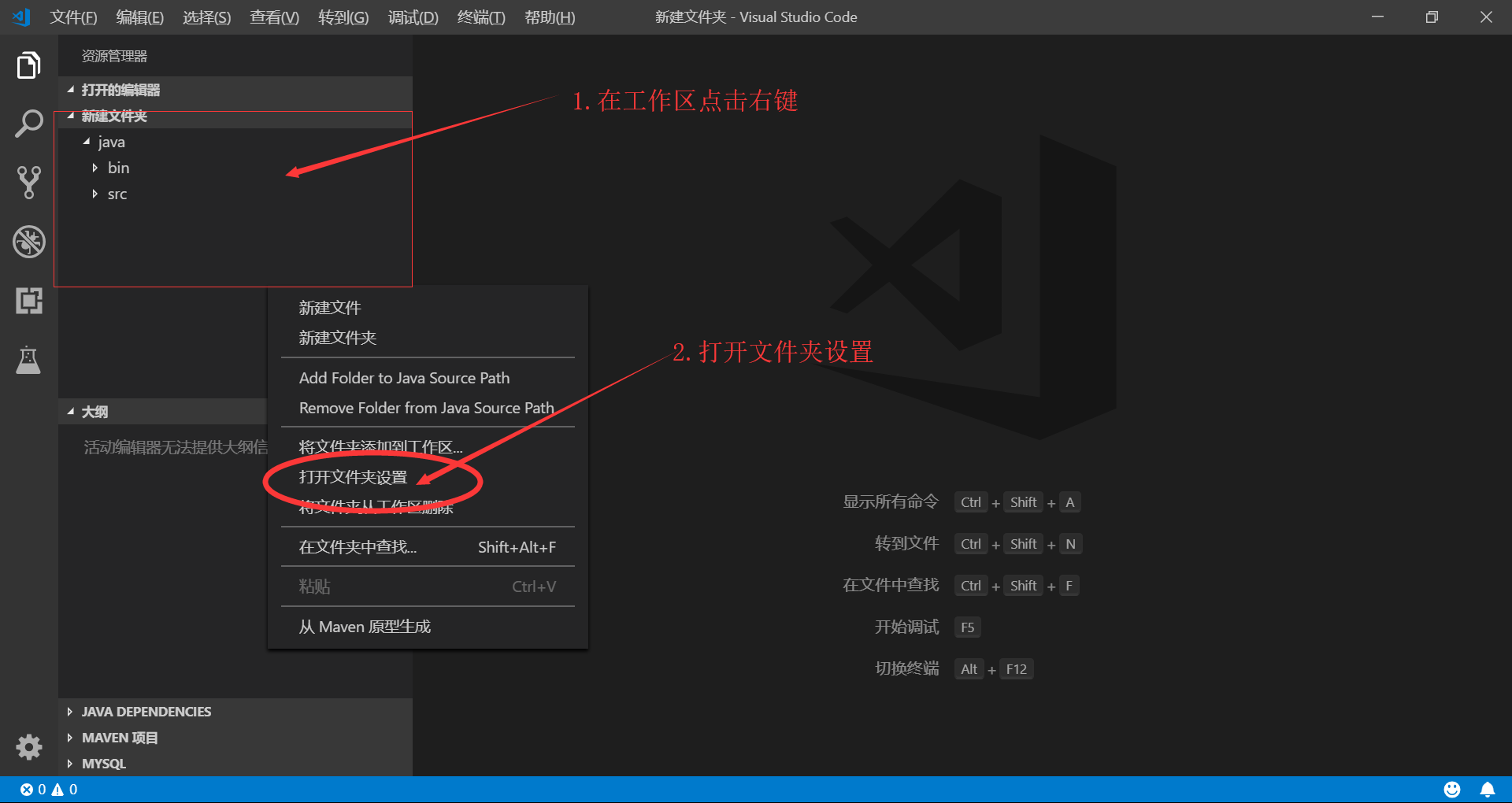Expand the bin folder
This screenshot has height=803, width=1512.
tap(96, 167)
